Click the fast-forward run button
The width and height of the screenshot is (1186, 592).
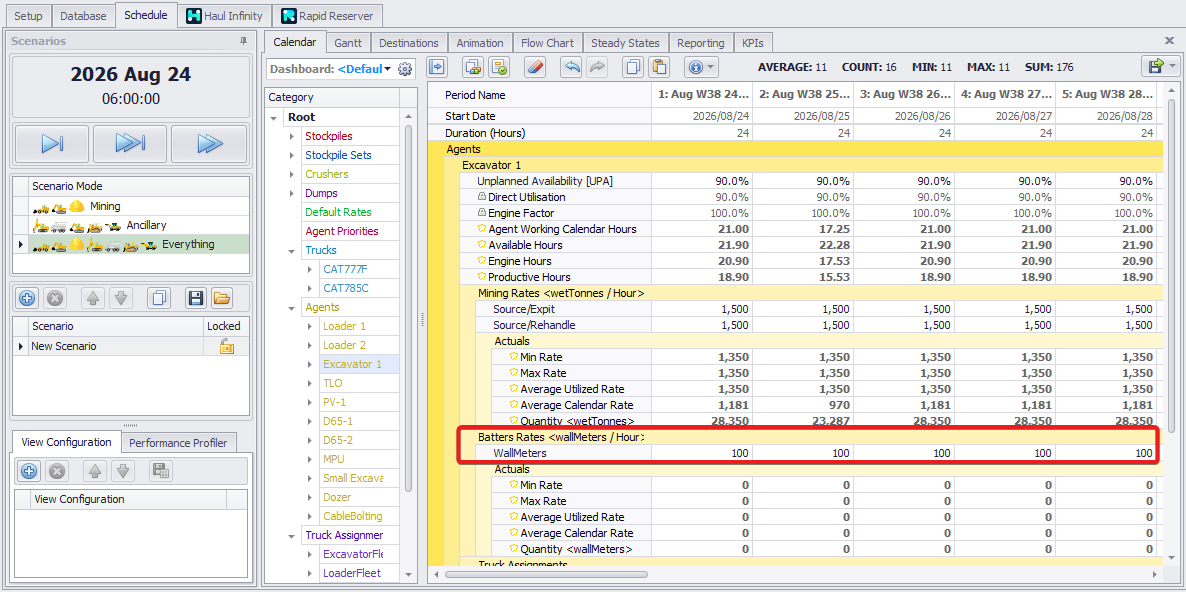(x=209, y=144)
